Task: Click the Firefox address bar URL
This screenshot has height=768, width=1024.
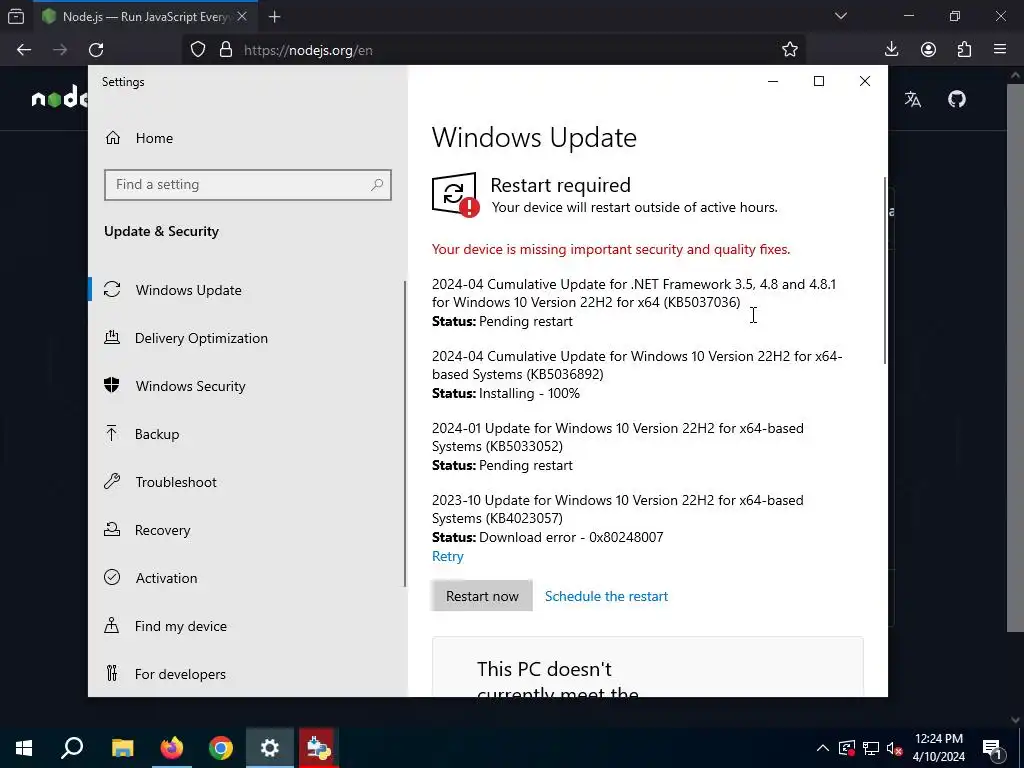Action: (x=308, y=50)
